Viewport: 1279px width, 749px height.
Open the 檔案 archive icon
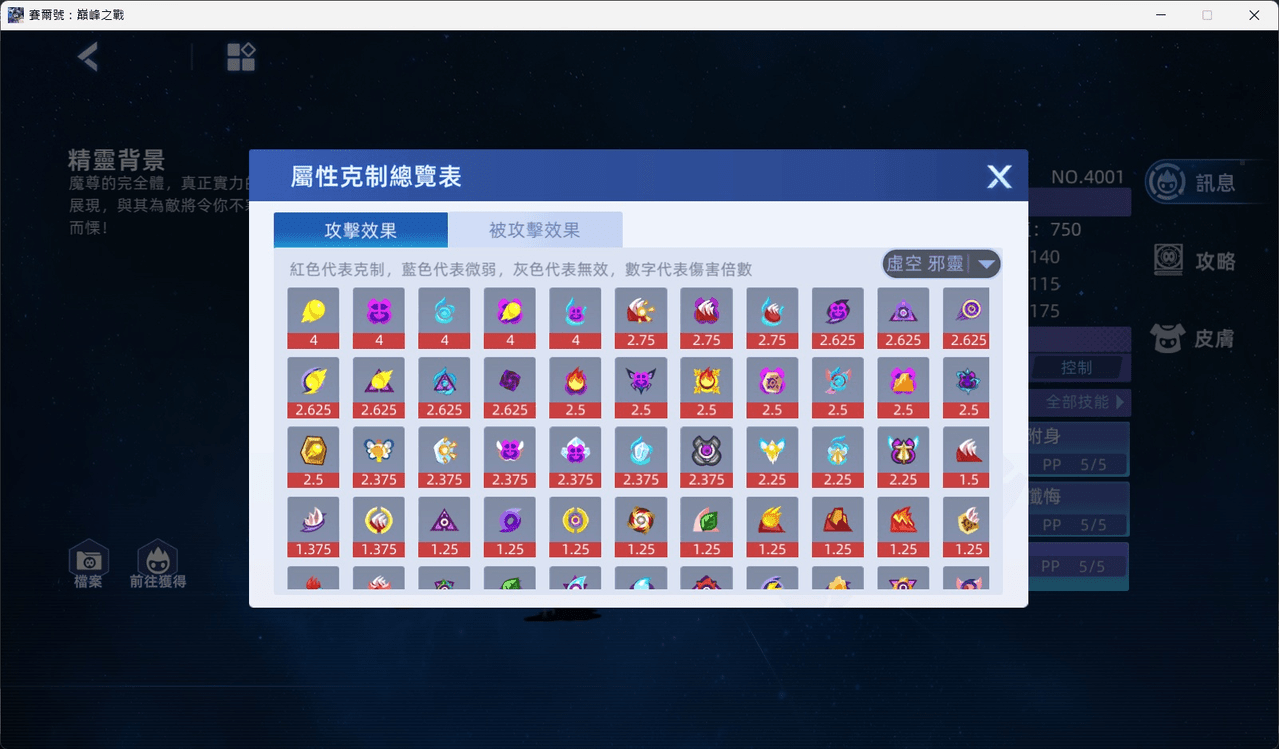coord(88,565)
